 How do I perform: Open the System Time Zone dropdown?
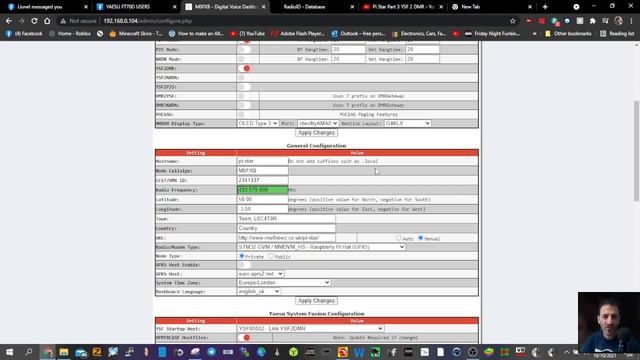click(x=284, y=282)
